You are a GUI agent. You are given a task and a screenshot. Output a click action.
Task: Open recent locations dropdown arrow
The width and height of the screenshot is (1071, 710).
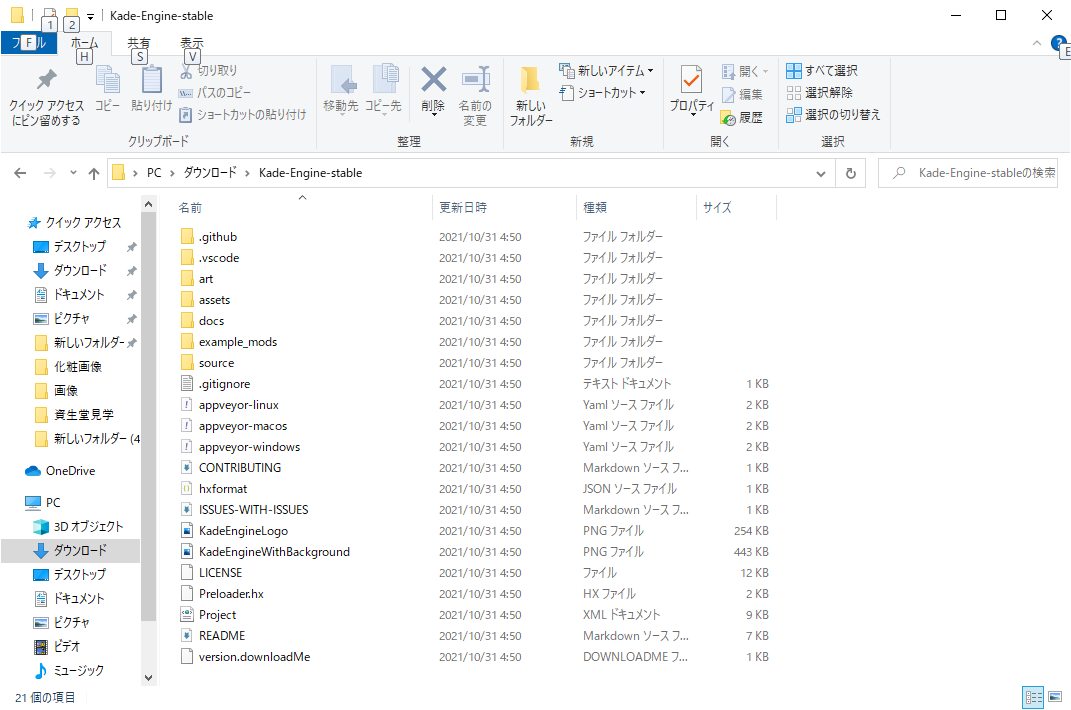pos(73,173)
